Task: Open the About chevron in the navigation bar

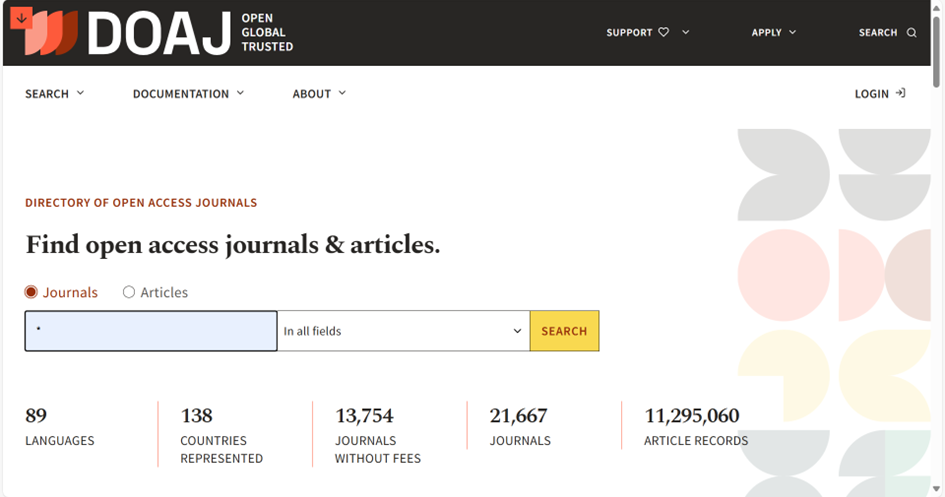Action: [x=342, y=93]
